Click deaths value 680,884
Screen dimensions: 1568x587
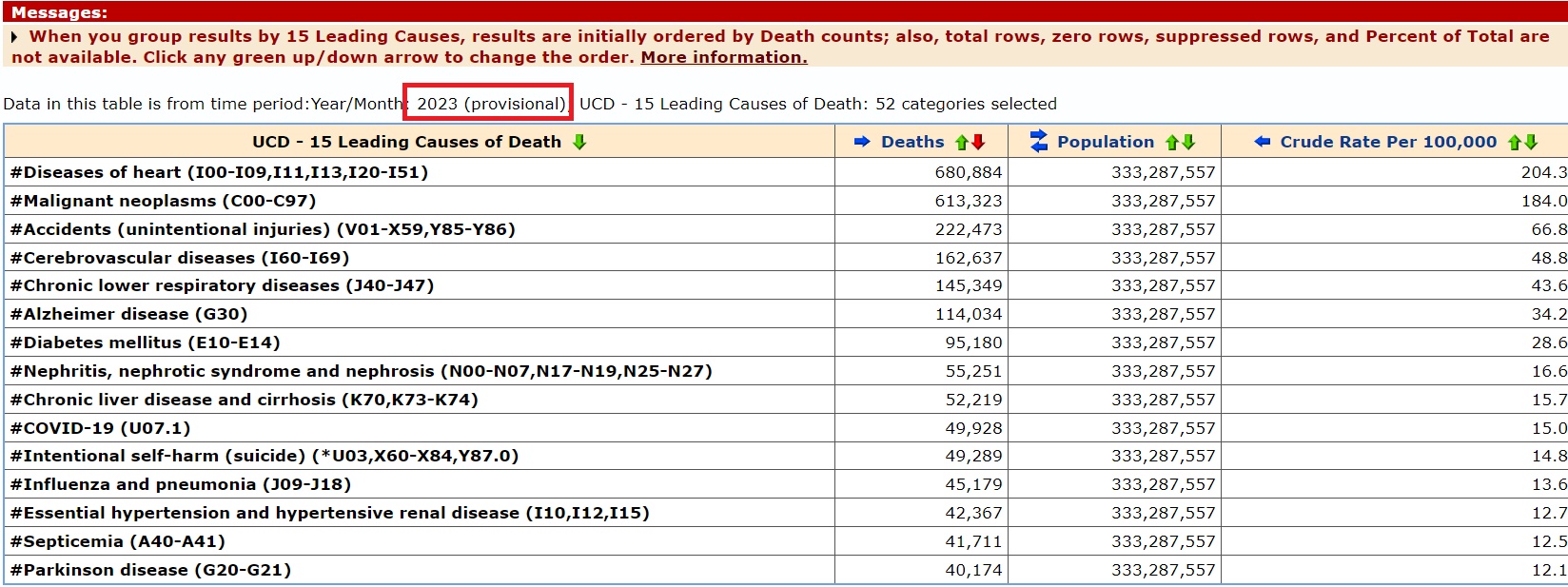point(969,172)
